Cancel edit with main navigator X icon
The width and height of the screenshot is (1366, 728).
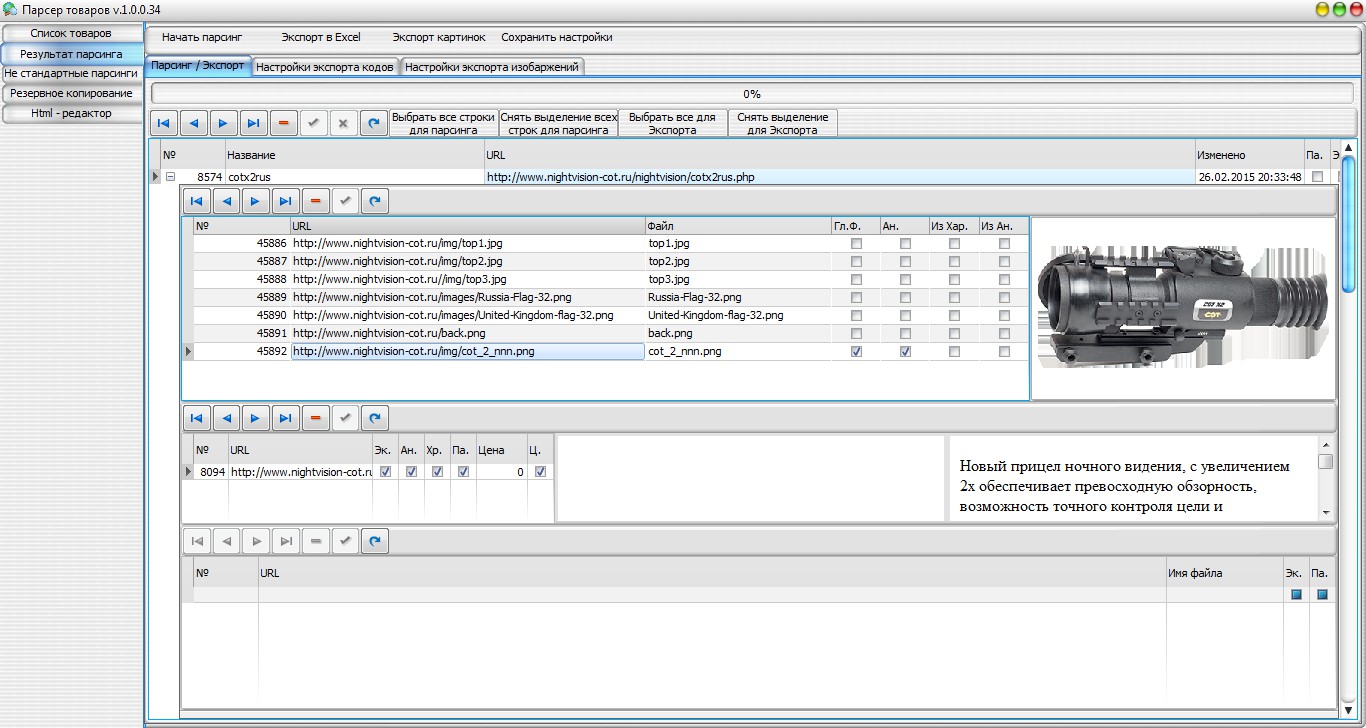(344, 123)
